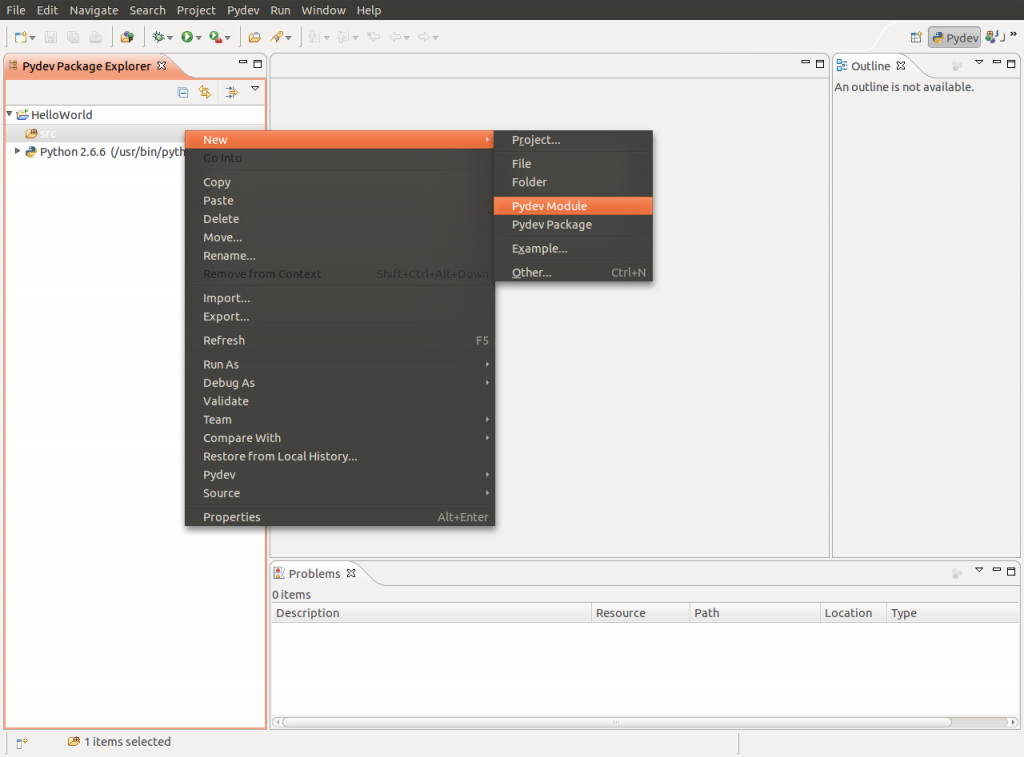The image size is (1024, 757).
Task: Open the Debug As submenu
Action: [x=340, y=383]
